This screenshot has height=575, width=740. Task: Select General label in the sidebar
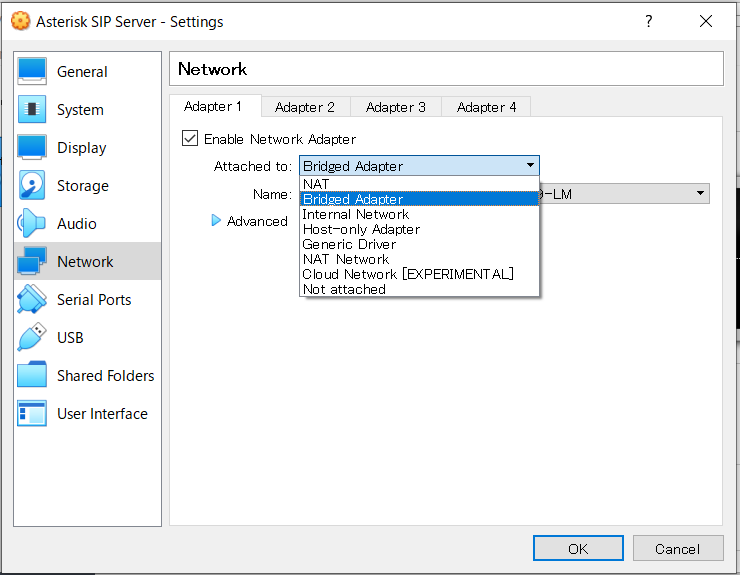(x=82, y=72)
